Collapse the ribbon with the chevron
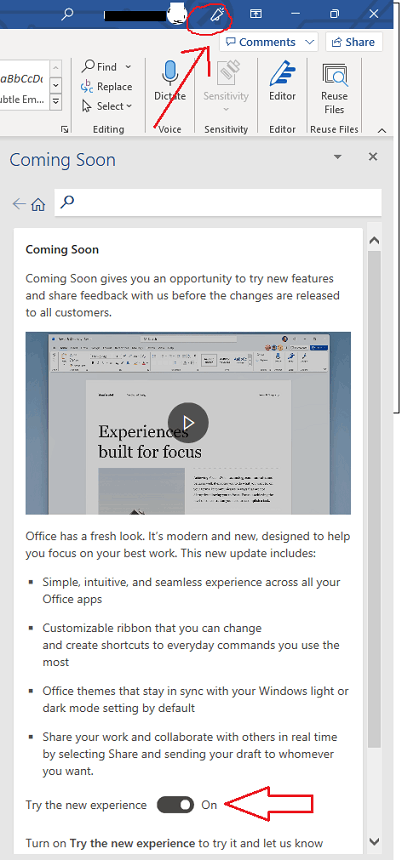The height and width of the screenshot is (860, 402). pos(382,131)
